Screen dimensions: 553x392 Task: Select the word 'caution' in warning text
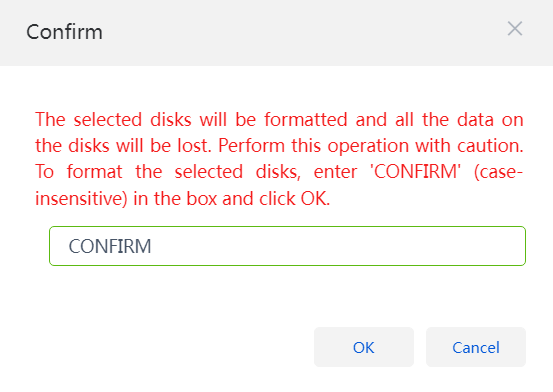[488, 146]
